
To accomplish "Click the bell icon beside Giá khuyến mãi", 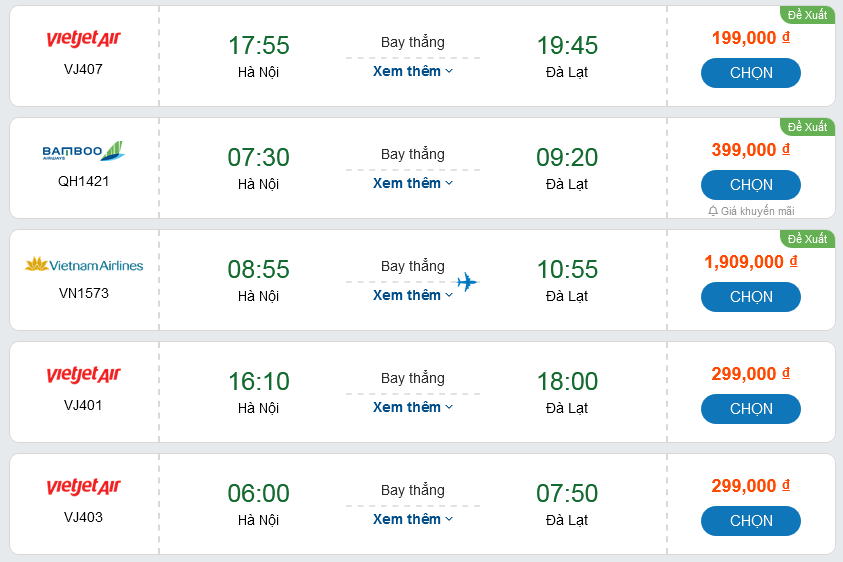I will point(713,211).
